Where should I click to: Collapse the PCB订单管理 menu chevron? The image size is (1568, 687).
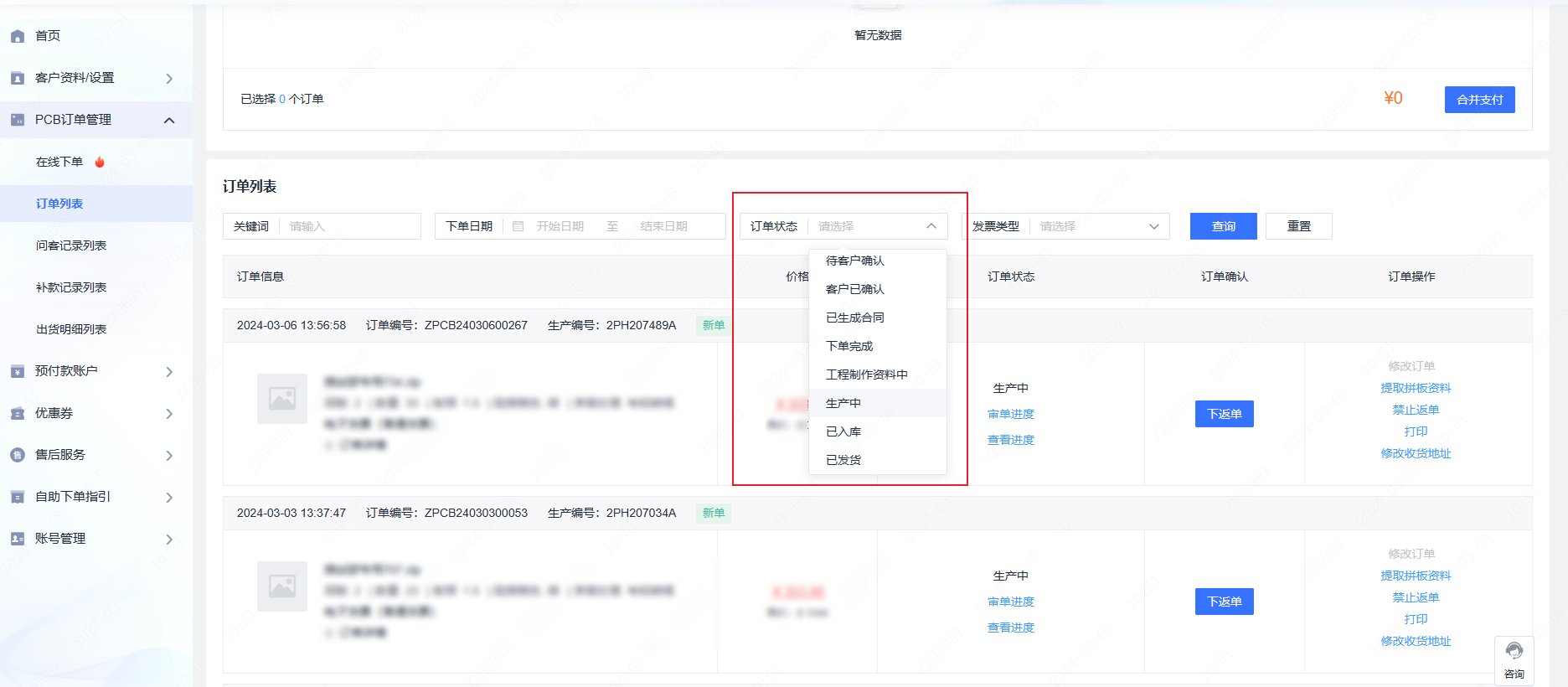coord(169,120)
